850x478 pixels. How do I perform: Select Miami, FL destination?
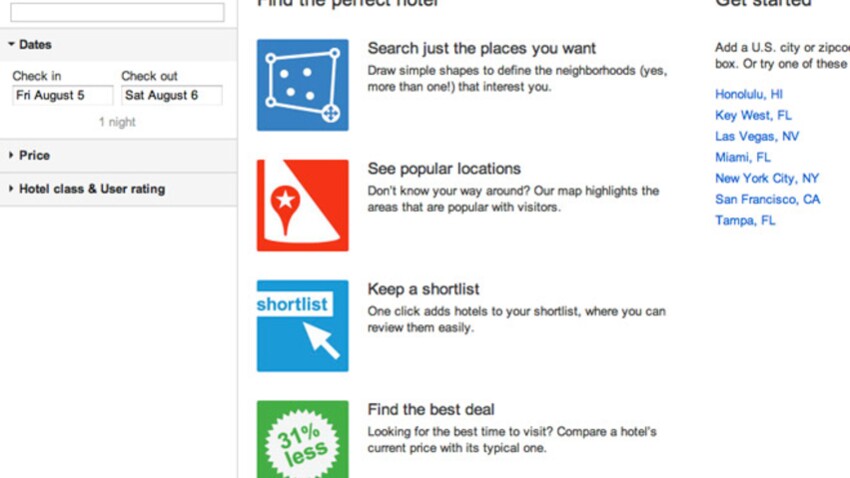pos(743,158)
